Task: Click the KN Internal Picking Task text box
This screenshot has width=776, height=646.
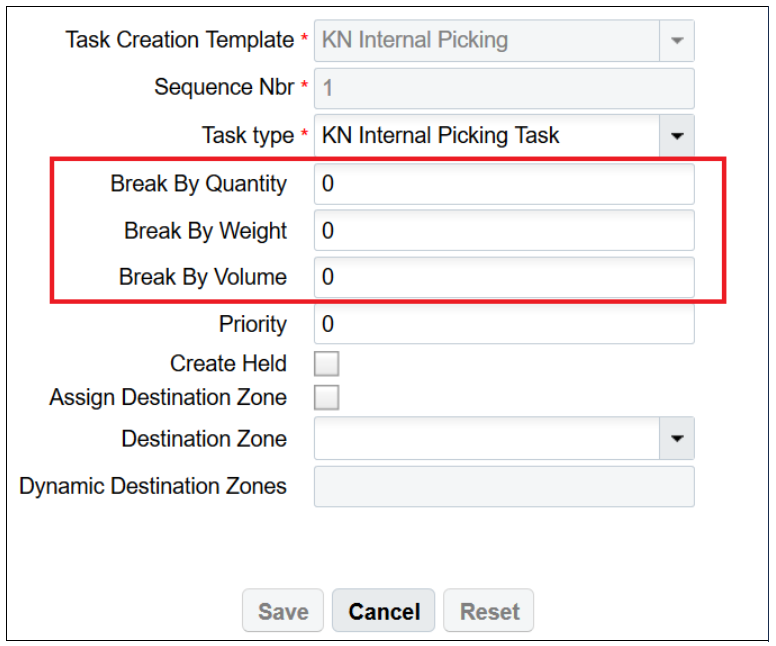Action: tap(486, 135)
